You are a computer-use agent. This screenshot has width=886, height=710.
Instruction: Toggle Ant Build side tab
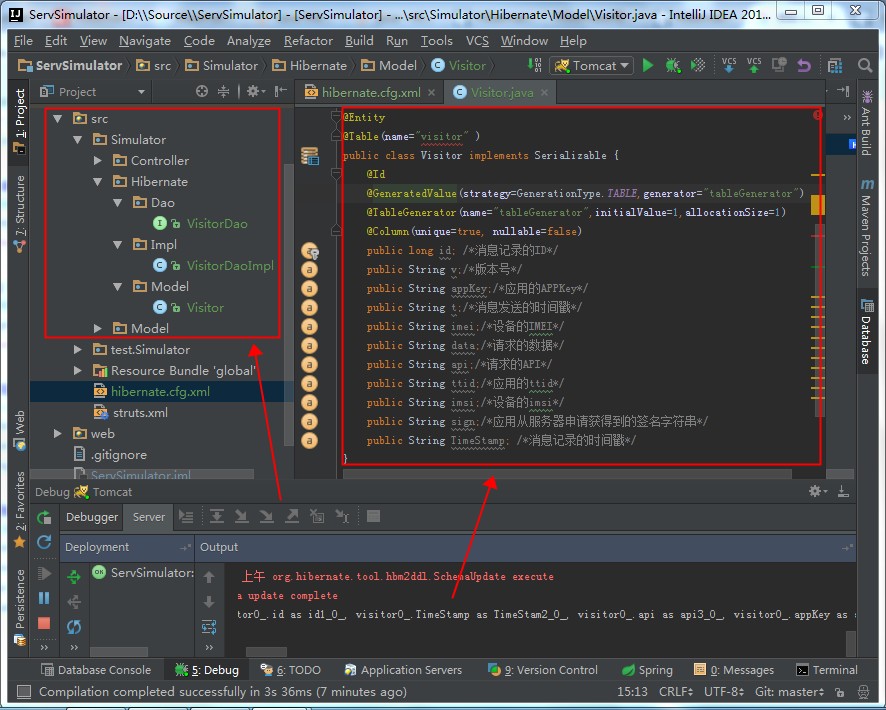coord(867,122)
